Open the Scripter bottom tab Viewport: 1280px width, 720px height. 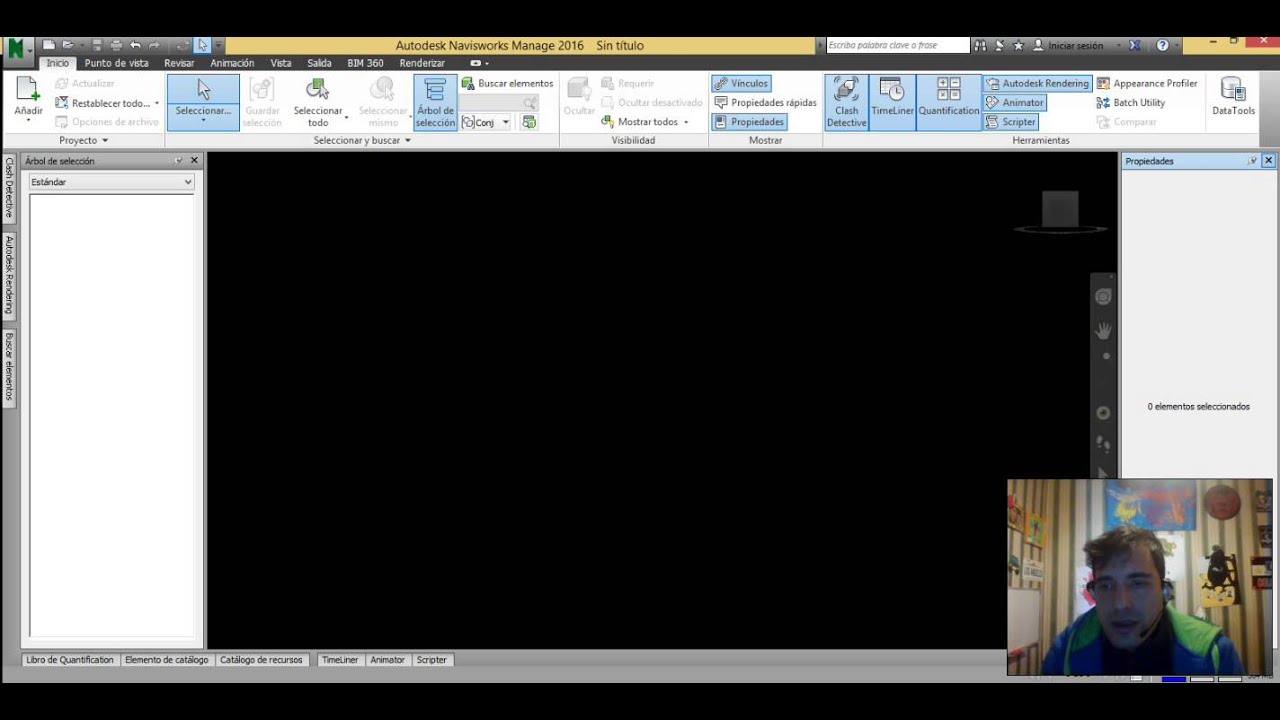pos(432,660)
